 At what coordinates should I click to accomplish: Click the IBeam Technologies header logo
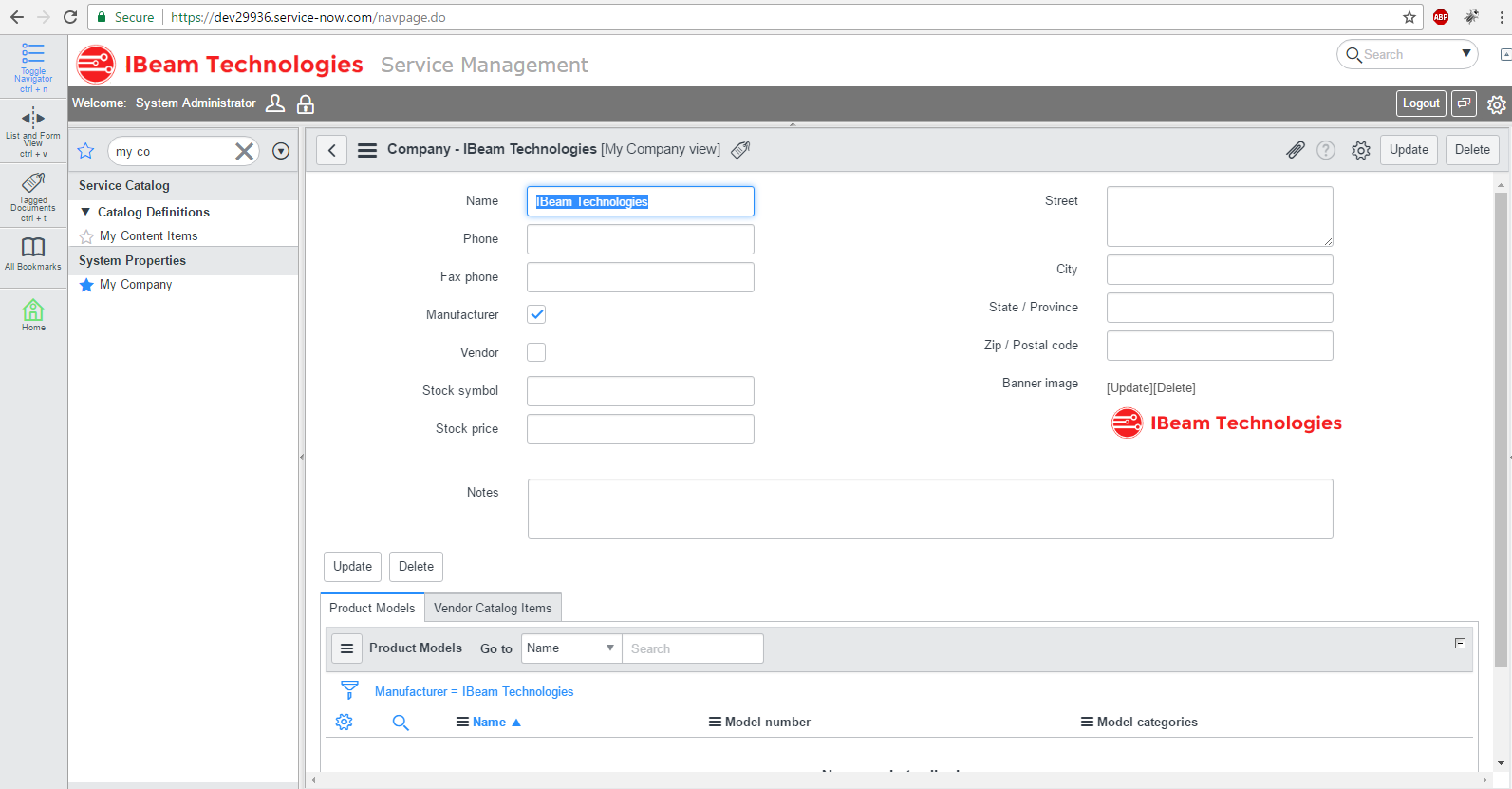click(x=219, y=65)
